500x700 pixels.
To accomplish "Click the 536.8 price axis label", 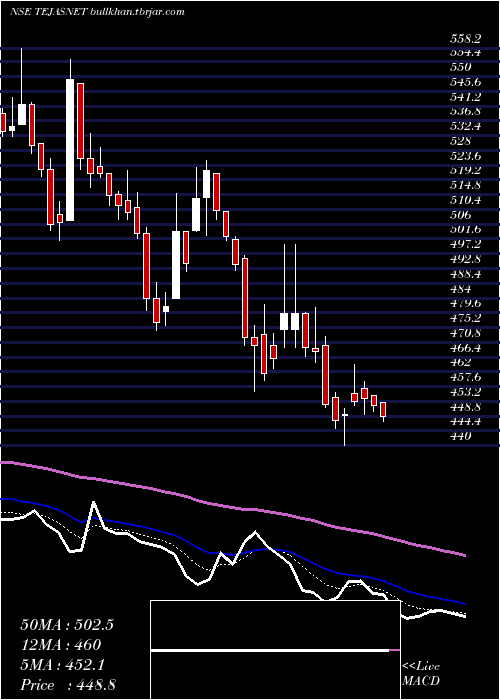I will (x=465, y=111).
